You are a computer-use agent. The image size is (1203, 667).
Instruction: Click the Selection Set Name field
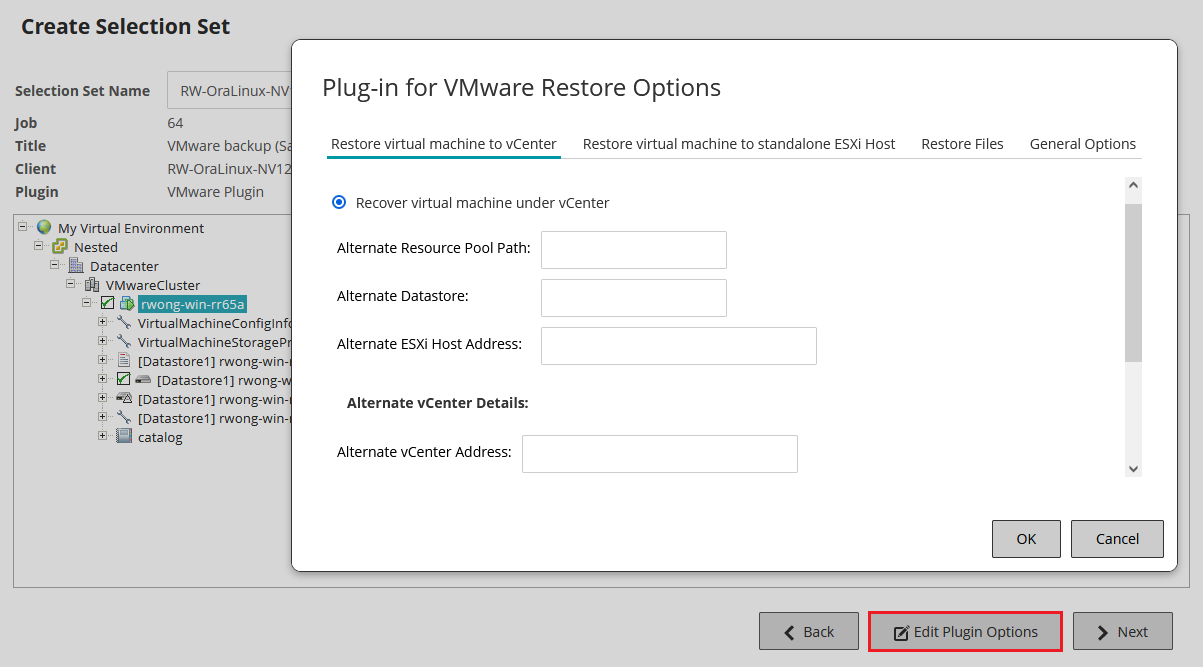(229, 91)
